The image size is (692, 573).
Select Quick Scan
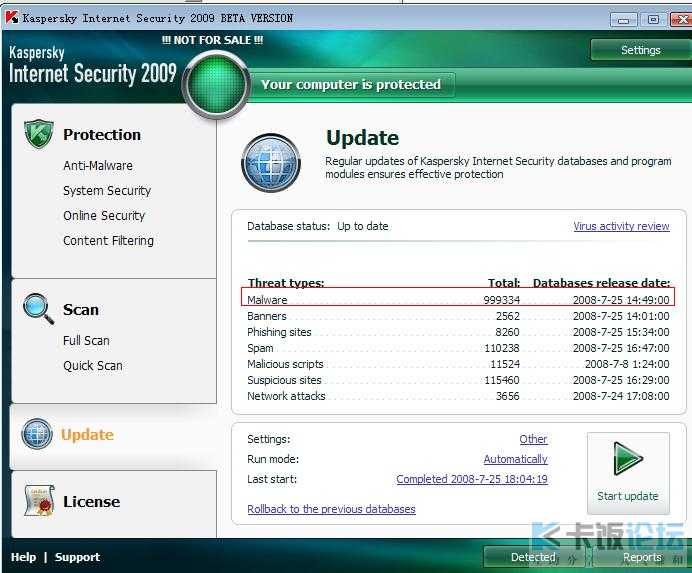coord(93,366)
